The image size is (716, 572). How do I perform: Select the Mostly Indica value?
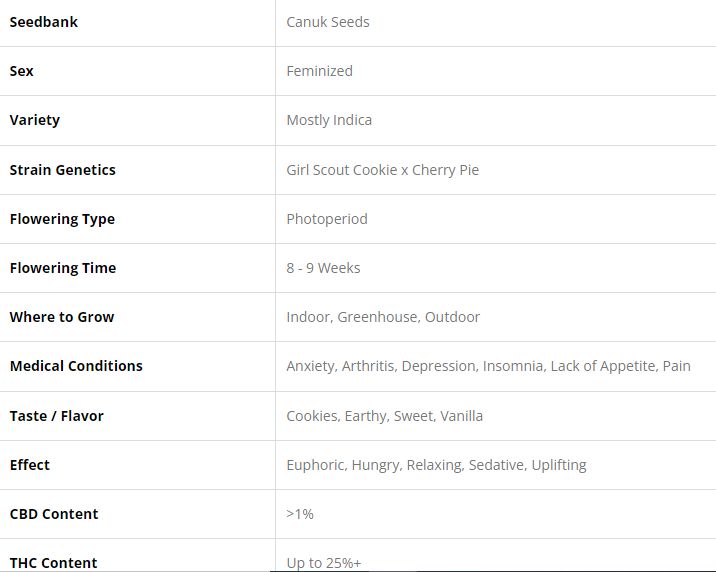point(329,120)
